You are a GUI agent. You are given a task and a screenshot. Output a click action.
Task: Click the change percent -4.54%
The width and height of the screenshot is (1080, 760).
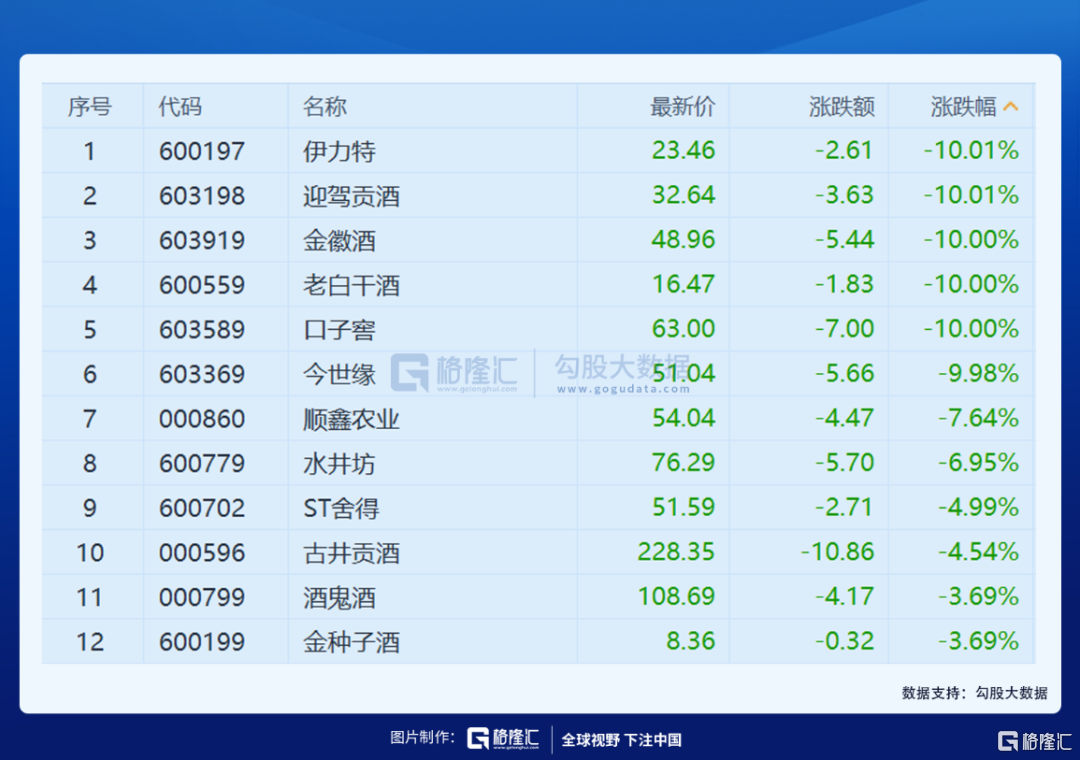tap(978, 552)
